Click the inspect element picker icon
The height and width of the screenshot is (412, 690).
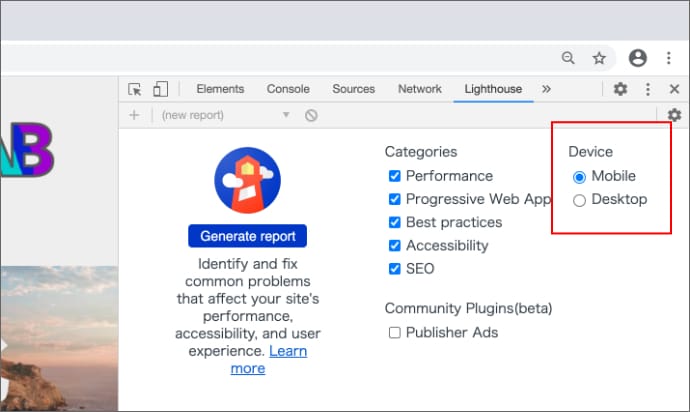pyautogui.click(x=135, y=89)
